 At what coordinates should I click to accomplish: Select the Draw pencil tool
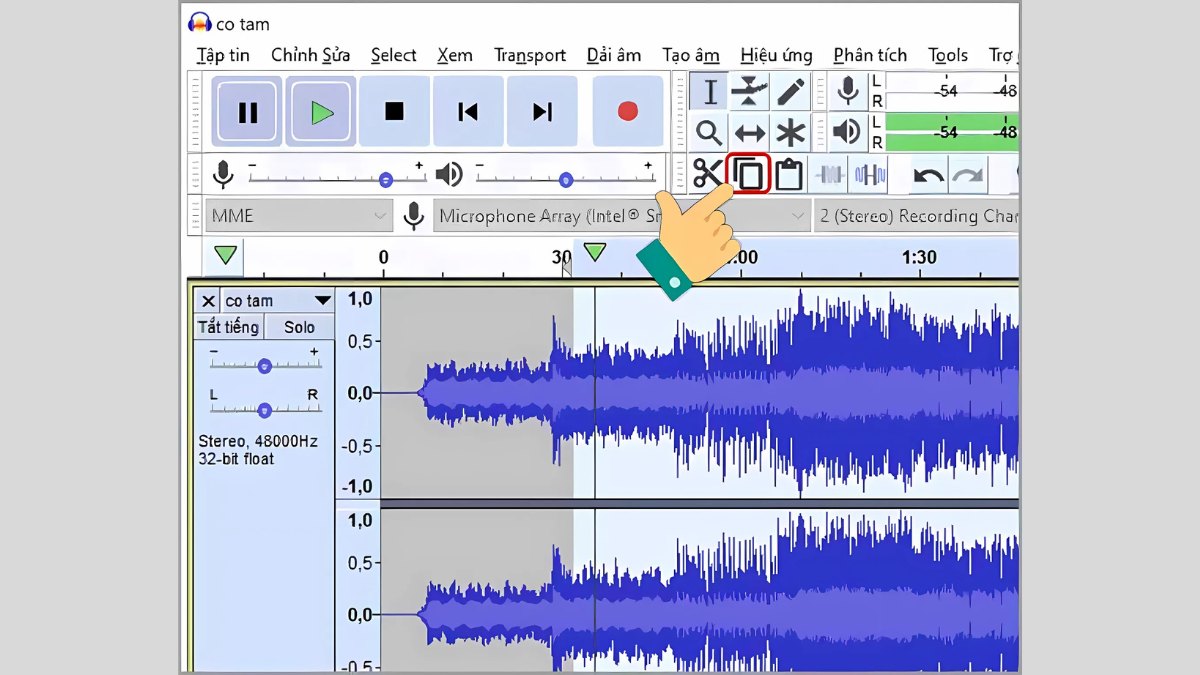[x=790, y=92]
